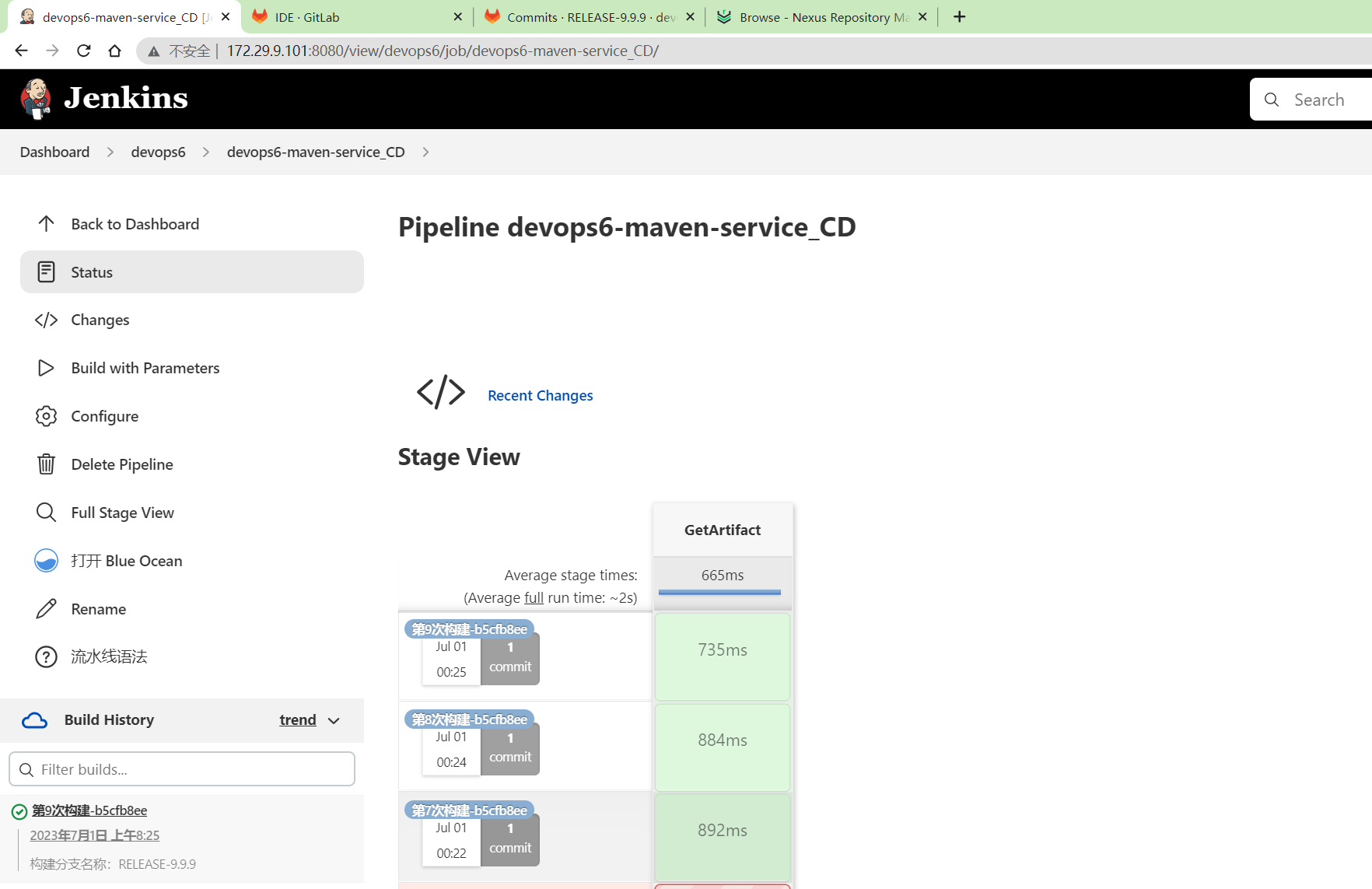The height and width of the screenshot is (889, 1372).
Task: Focus the Filter builds input field
Action: coord(182,769)
